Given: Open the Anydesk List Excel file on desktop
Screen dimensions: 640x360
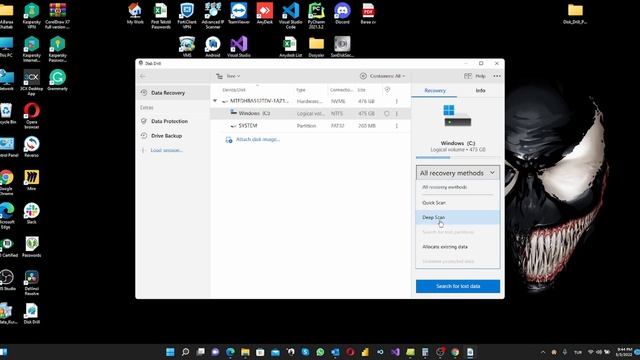Looking at the screenshot, I should point(290,47).
